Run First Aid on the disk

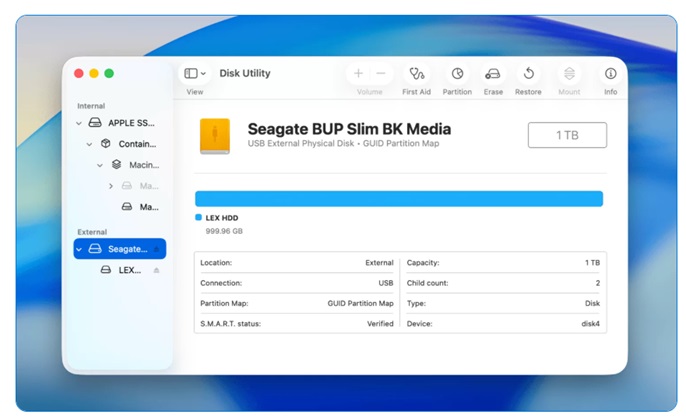tap(416, 74)
